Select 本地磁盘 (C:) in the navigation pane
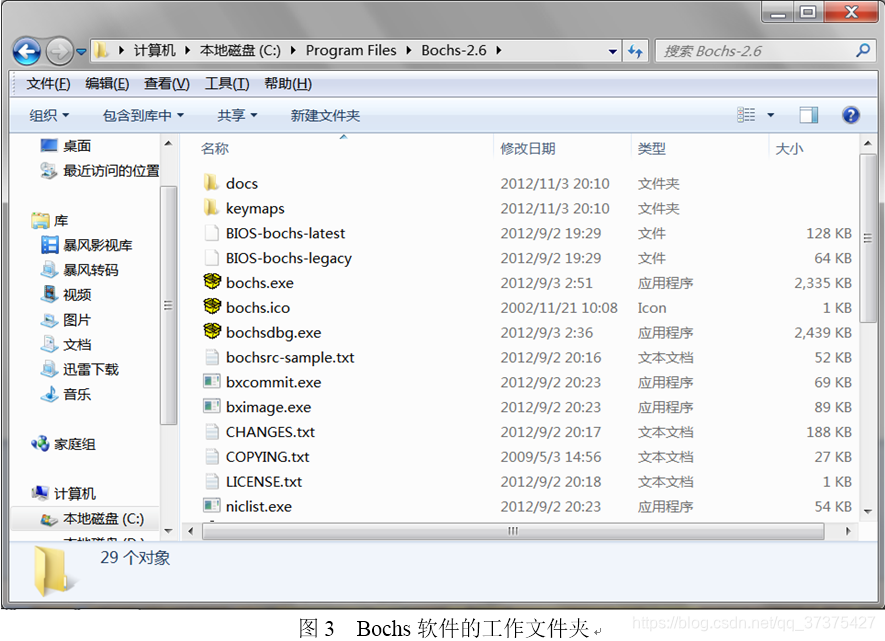 [x=92, y=519]
